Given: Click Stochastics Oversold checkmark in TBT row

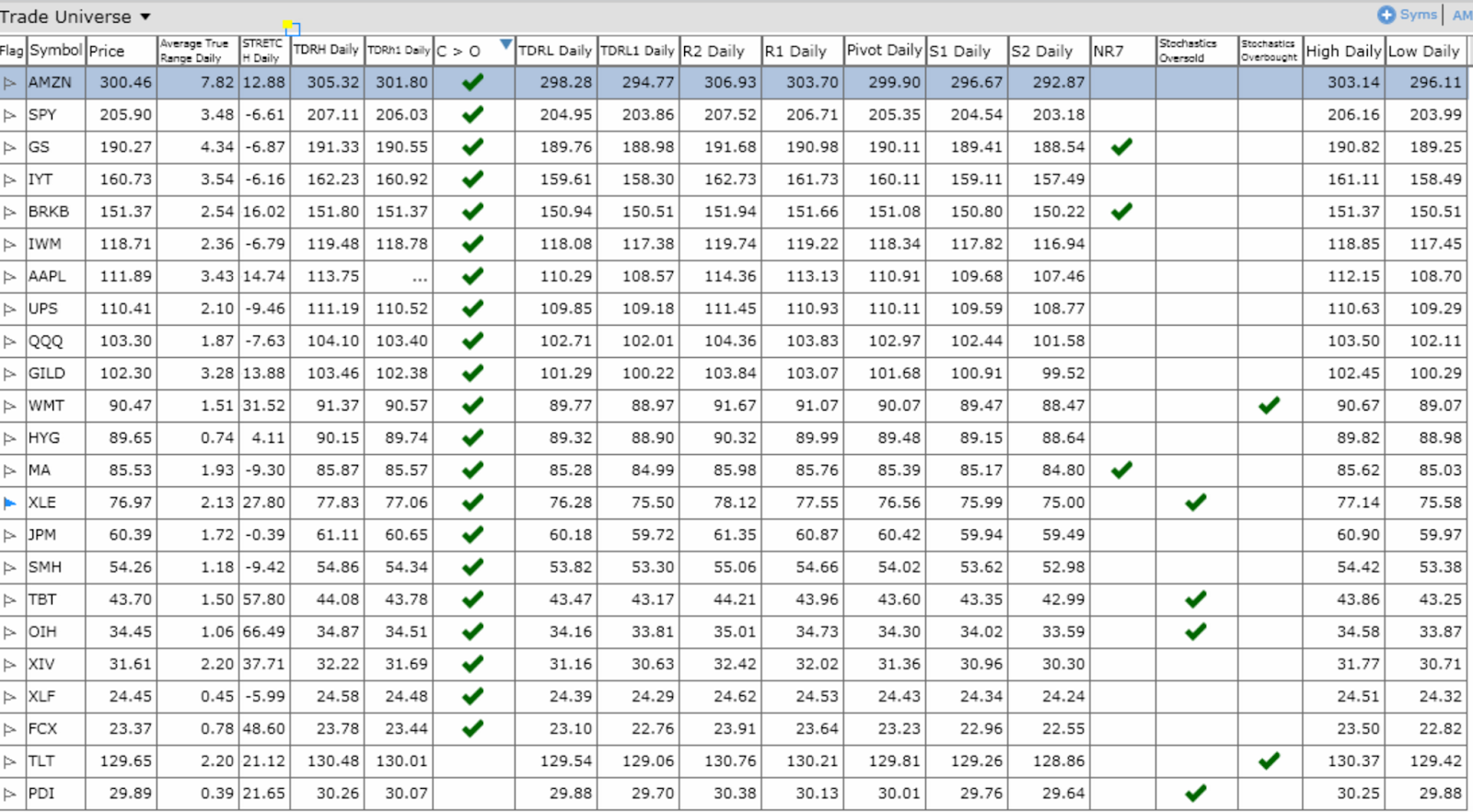Looking at the screenshot, I should coord(1196,599).
